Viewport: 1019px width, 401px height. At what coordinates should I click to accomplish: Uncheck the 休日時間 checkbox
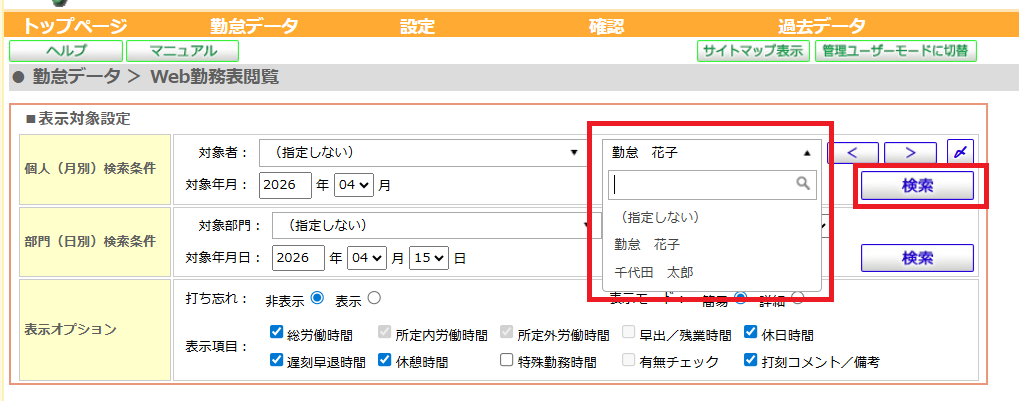(x=751, y=334)
